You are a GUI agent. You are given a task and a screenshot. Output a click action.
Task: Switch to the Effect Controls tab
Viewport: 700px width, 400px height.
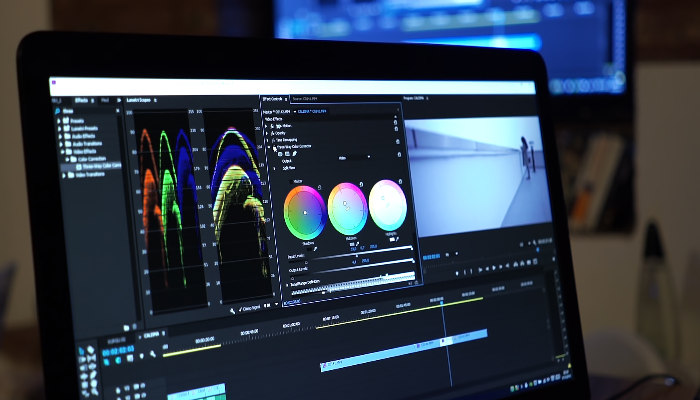tap(272, 99)
